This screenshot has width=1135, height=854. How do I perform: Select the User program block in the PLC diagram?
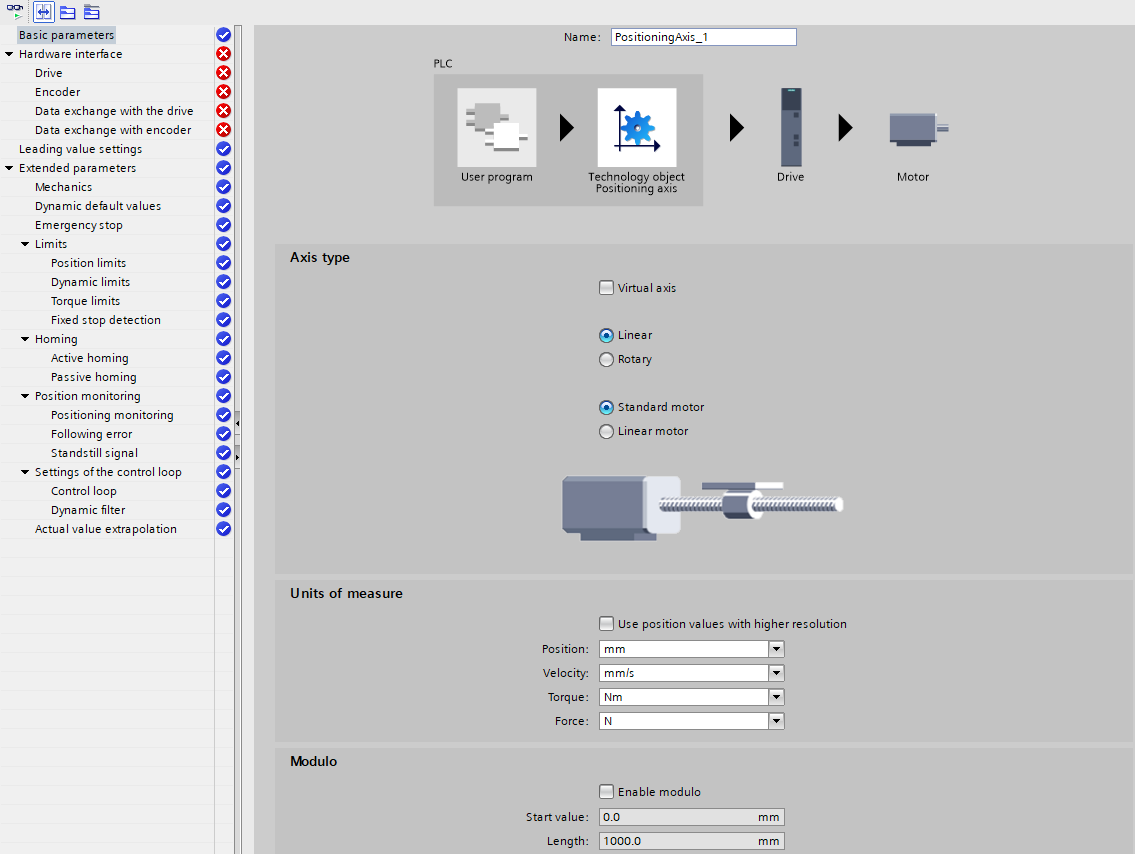pyautogui.click(x=497, y=127)
